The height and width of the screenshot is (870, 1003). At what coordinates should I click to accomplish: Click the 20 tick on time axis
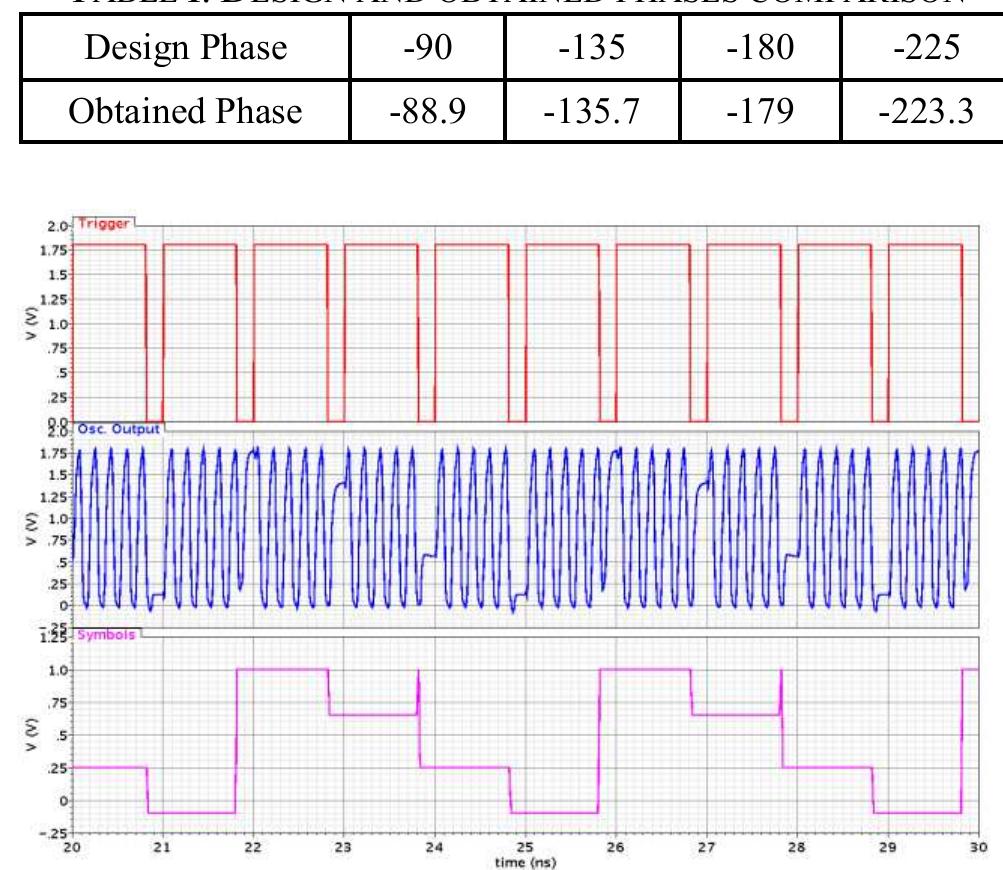click(x=72, y=847)
